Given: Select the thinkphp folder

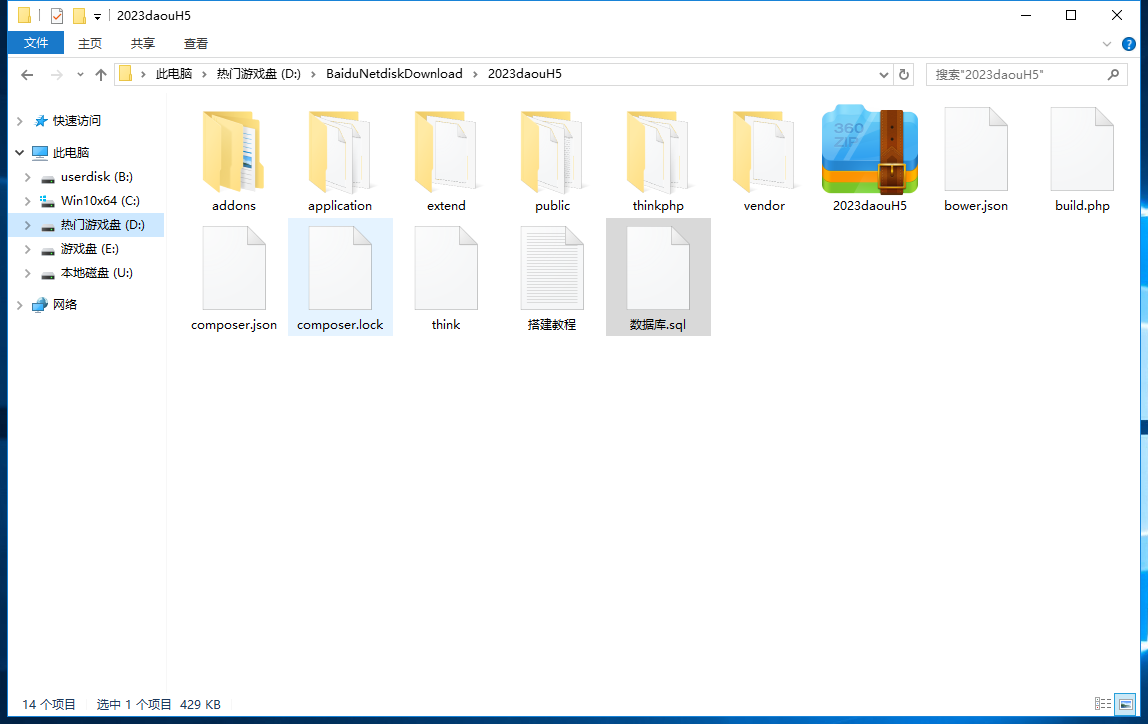Looking at the screenshot, I should [658, 151].
